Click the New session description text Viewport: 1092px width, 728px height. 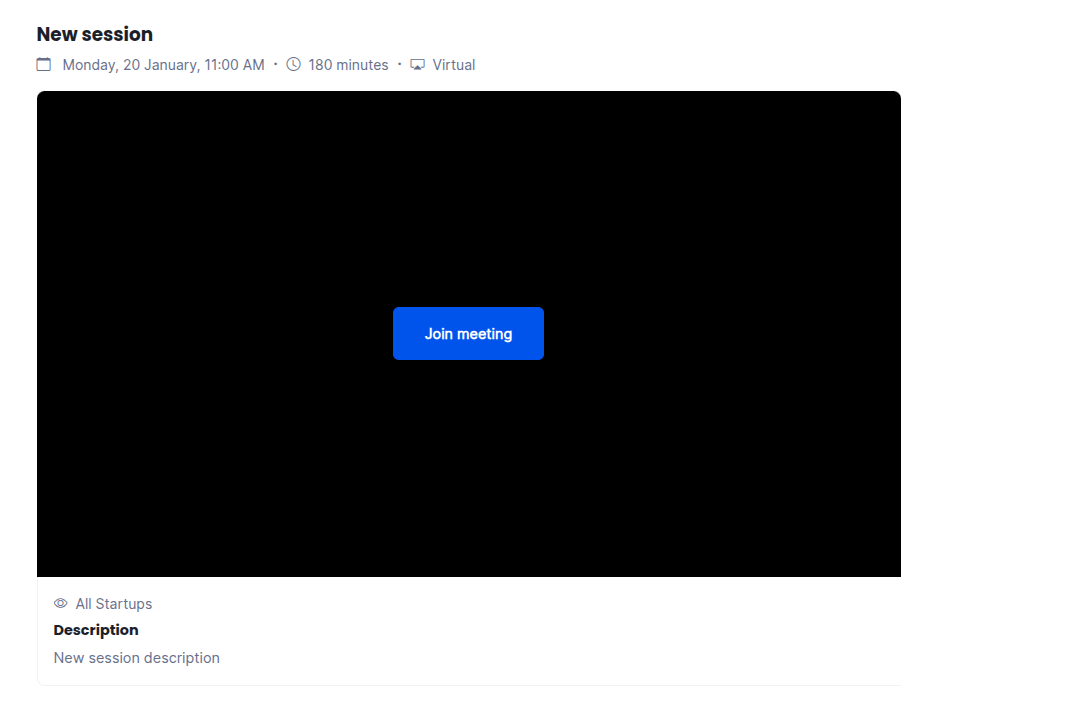tap(136, 658)
